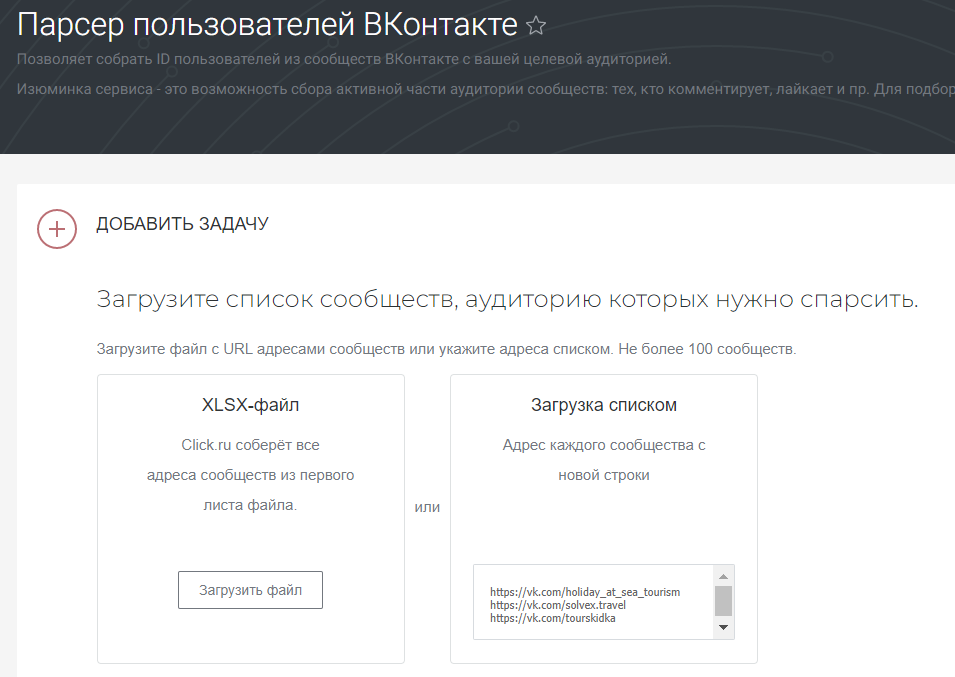Click the XLSX-файл card title
Viewport: 955px width, 677px height.
pyautogui.click(x=250, y=405)
